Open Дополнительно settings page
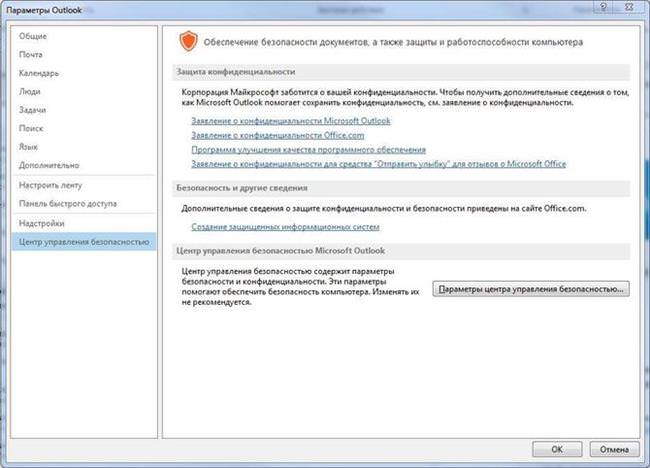650x468 pixels. coord(84,165)
